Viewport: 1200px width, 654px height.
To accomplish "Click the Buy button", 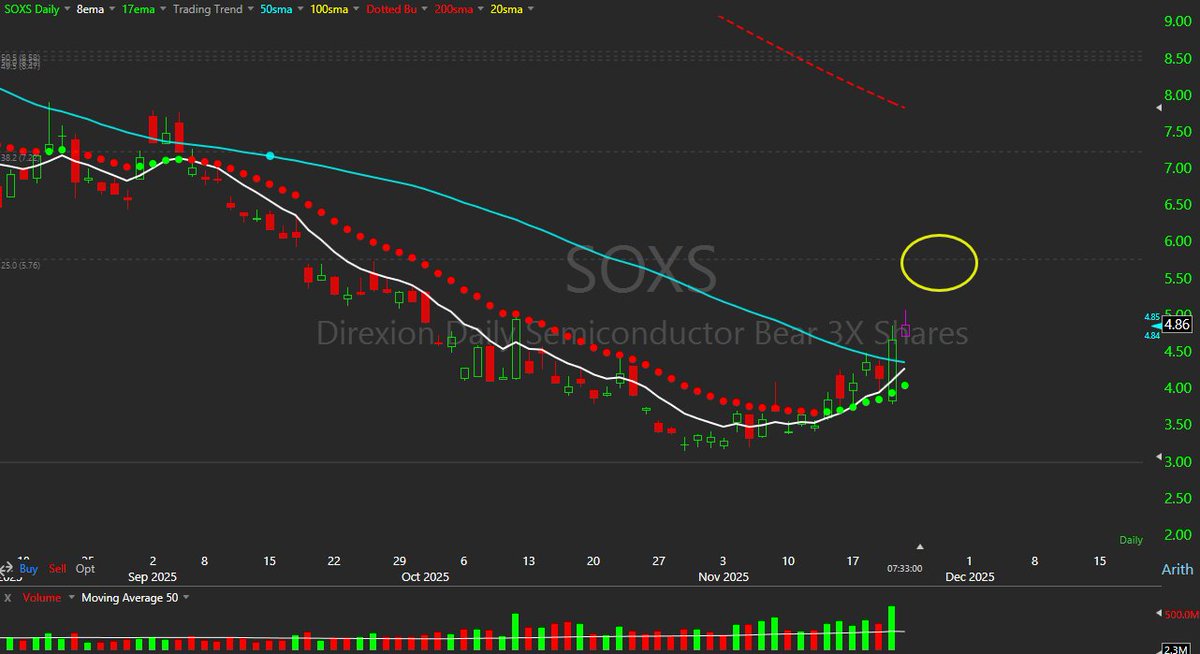I will click(29, 568).
